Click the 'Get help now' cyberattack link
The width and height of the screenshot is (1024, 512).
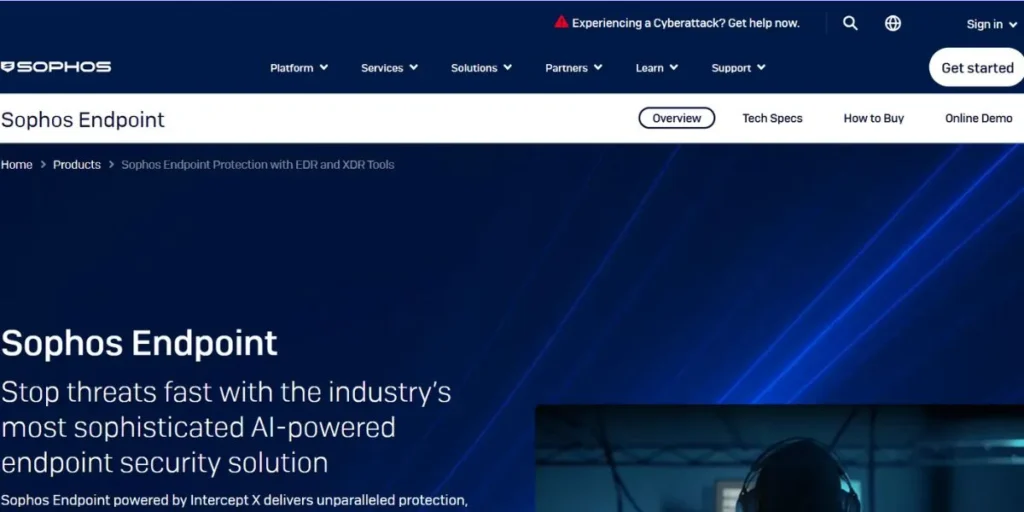point(764,23)
